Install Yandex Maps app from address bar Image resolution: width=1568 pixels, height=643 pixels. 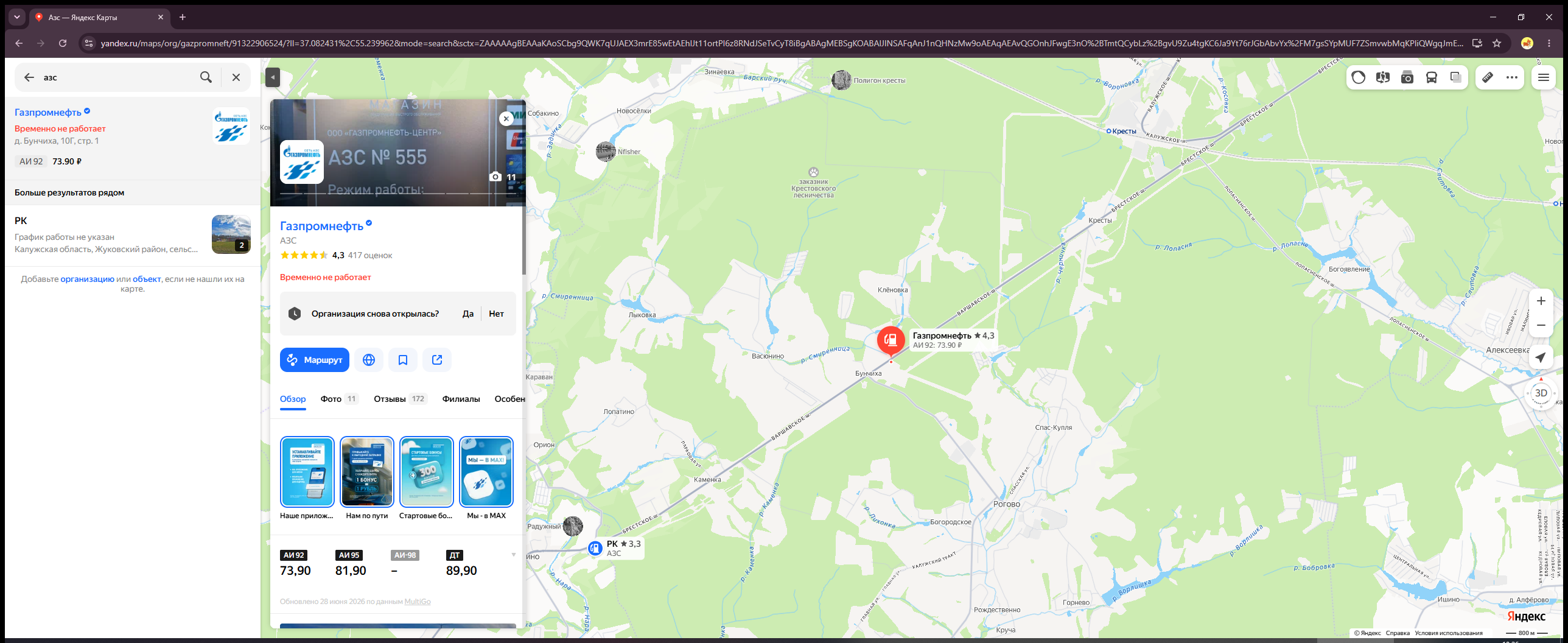1477,43
